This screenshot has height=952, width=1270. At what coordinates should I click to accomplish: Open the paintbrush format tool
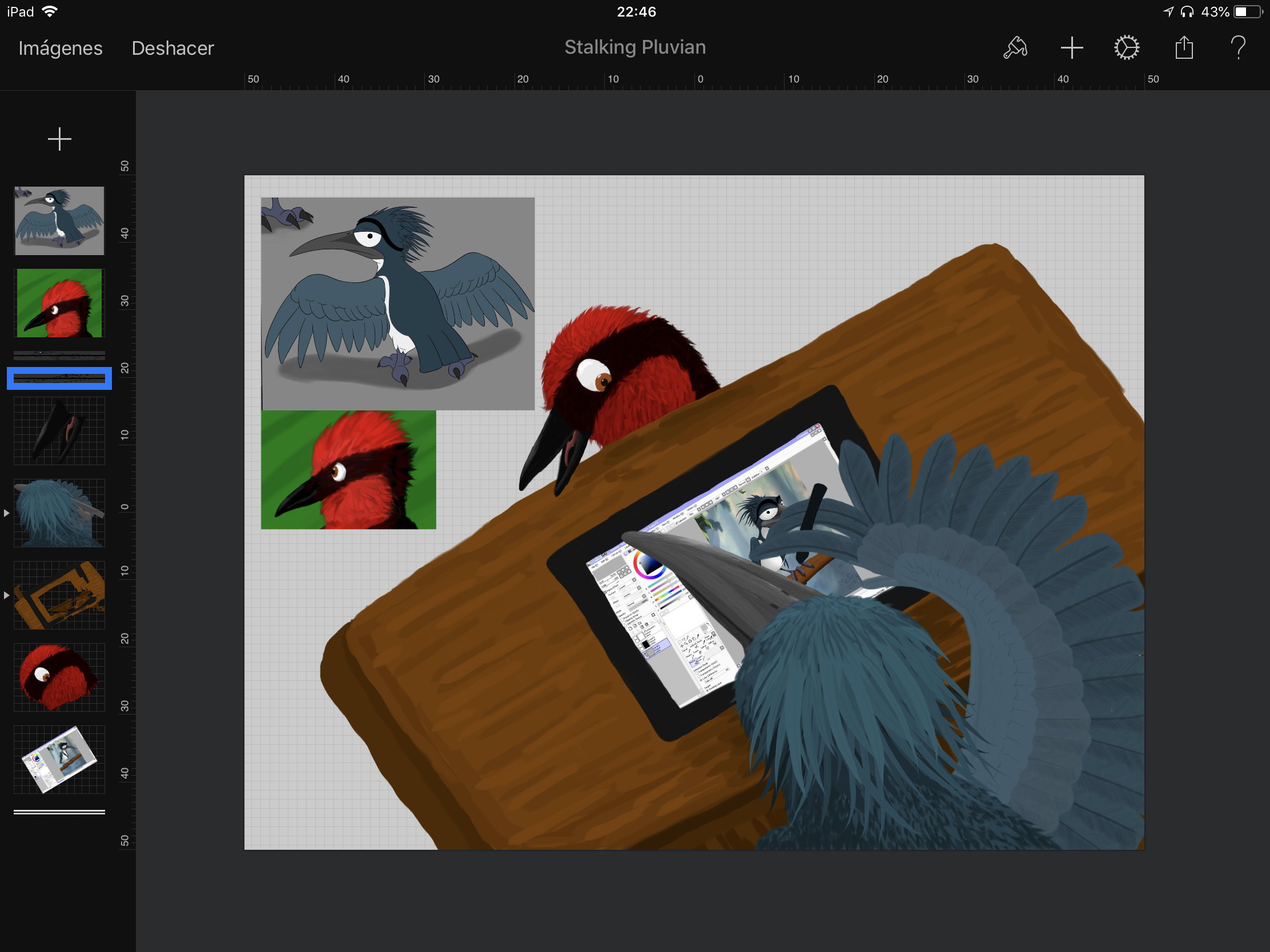coord(1015,47)
